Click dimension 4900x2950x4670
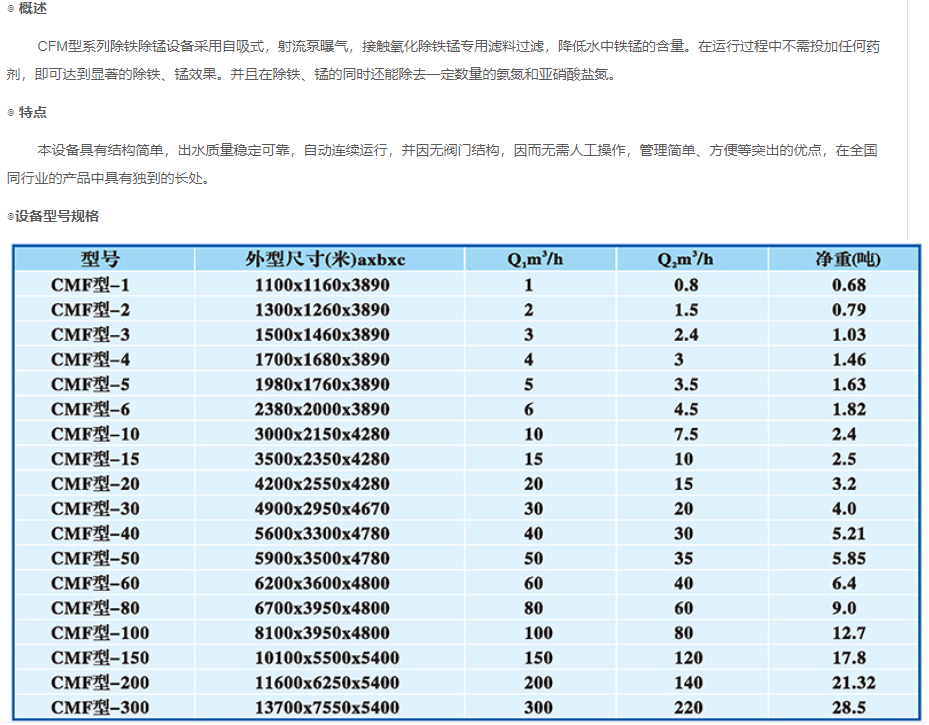Image resolution: width=929 pixels, height=725 pixels. pos(322,509)
